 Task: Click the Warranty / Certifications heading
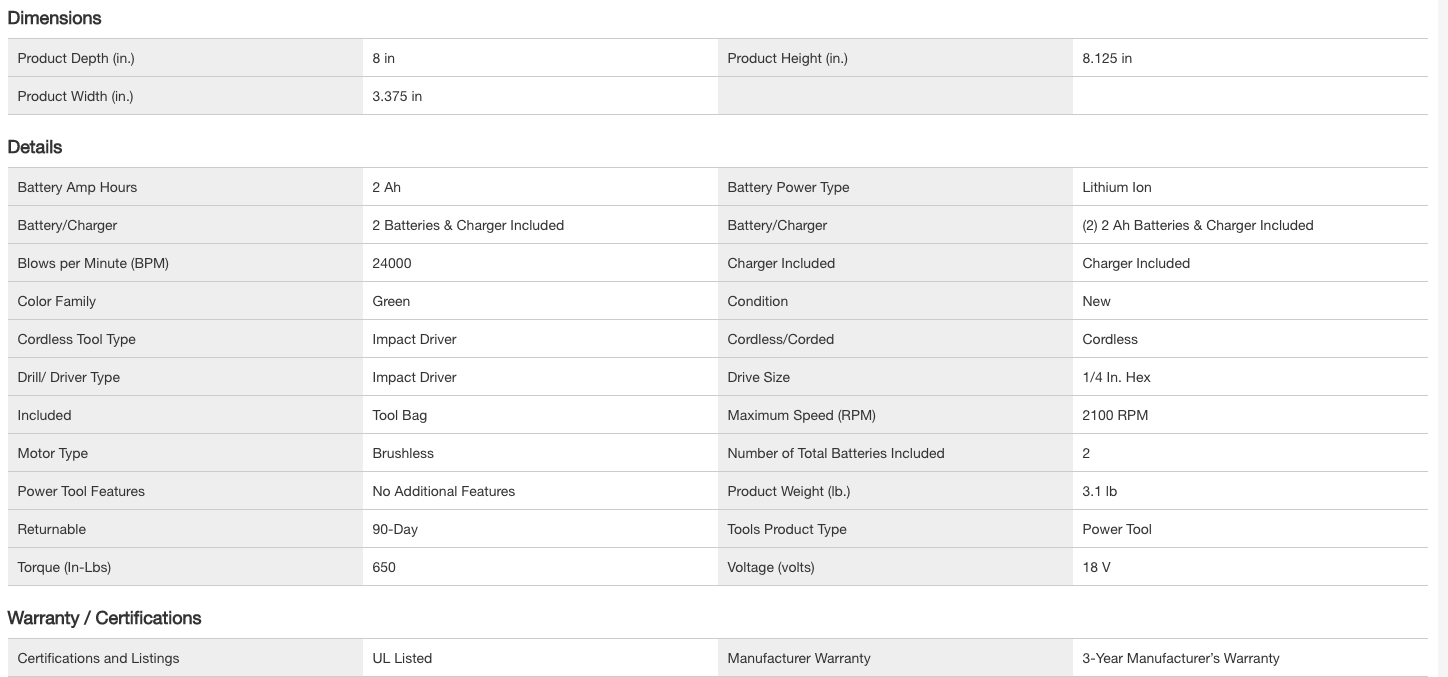(x=104, y=618)
